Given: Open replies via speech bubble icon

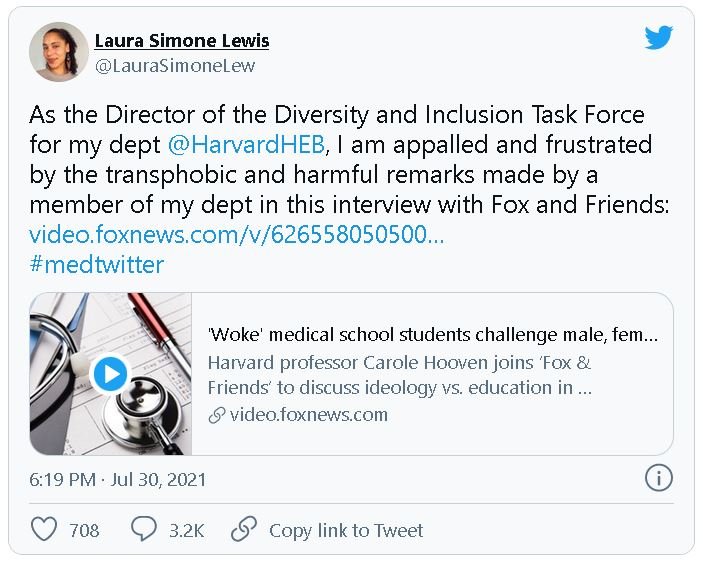Looking at the screenshot, I should [x=145, y=529].
